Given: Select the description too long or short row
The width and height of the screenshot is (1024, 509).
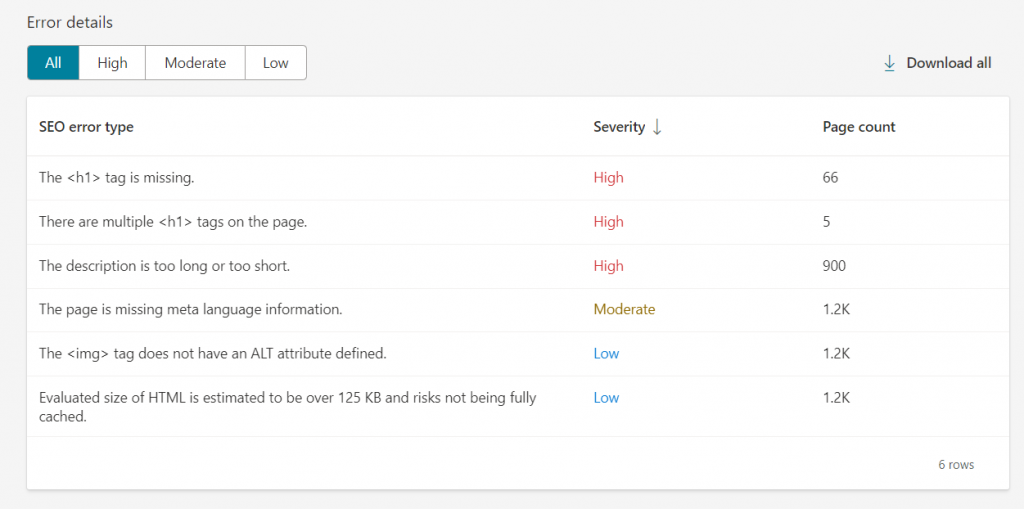Looking at the screenshot, I should 519,267.
